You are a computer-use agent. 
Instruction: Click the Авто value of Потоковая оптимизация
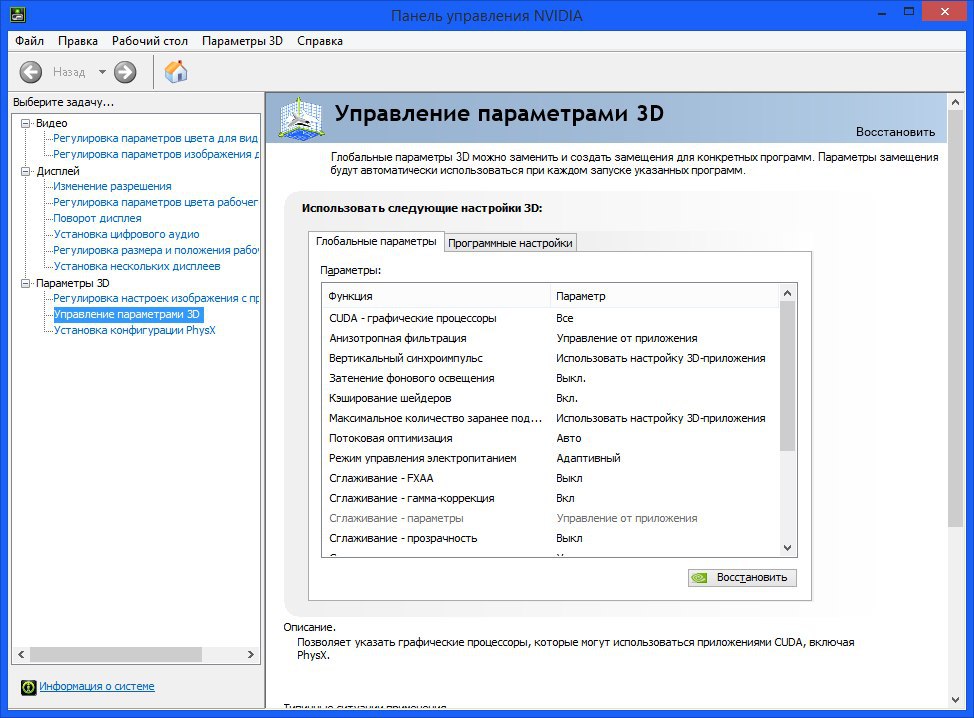coord(568,438)
